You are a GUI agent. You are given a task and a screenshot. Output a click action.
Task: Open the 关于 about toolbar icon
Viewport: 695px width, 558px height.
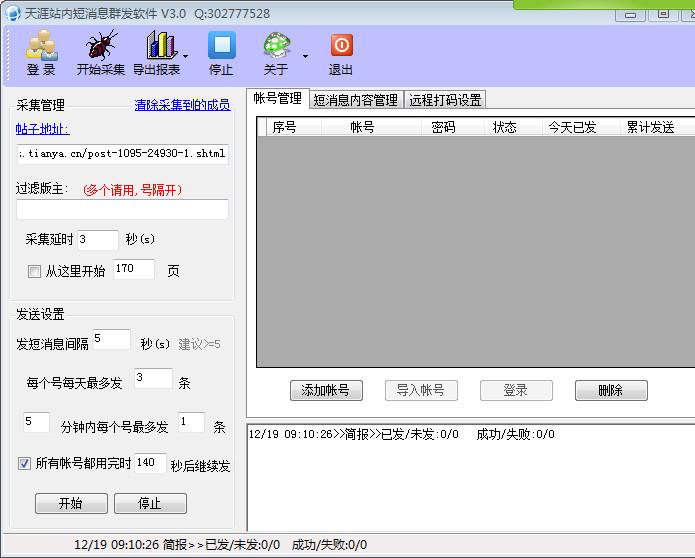(x=276, y=47)
